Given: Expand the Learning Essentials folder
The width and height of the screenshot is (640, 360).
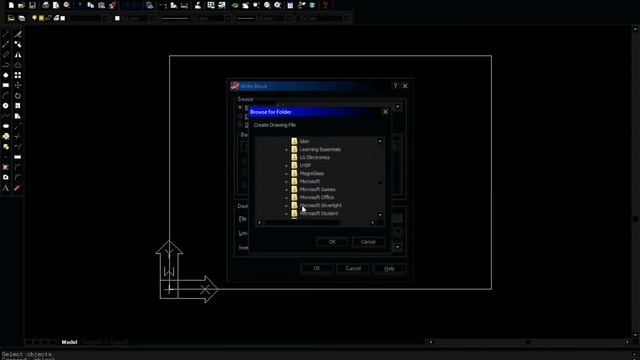Looking at the screenshot, I should [x=286, y=150].
